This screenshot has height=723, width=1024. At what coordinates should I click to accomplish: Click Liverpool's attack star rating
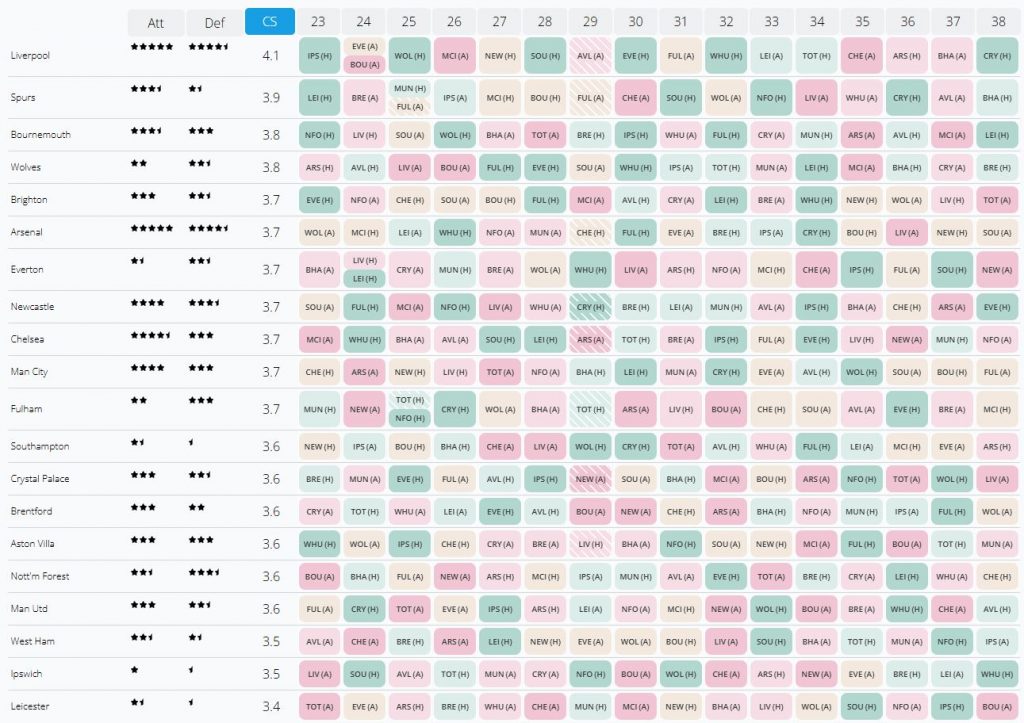coord(152,47)
